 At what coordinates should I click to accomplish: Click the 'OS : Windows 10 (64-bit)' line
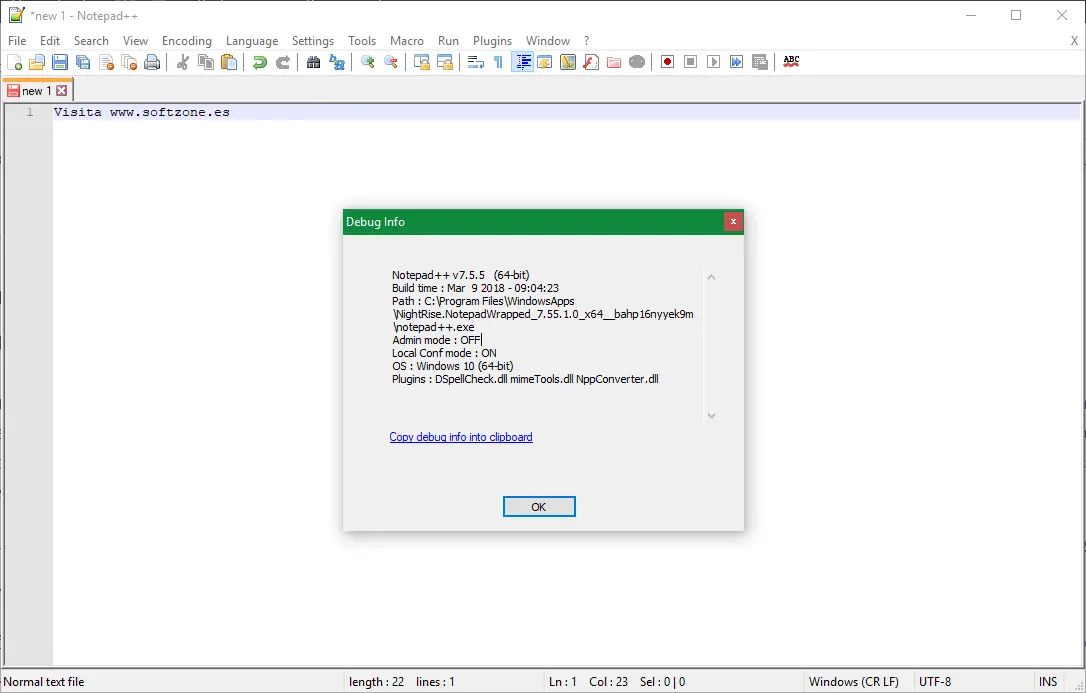[x=453, y=366]
